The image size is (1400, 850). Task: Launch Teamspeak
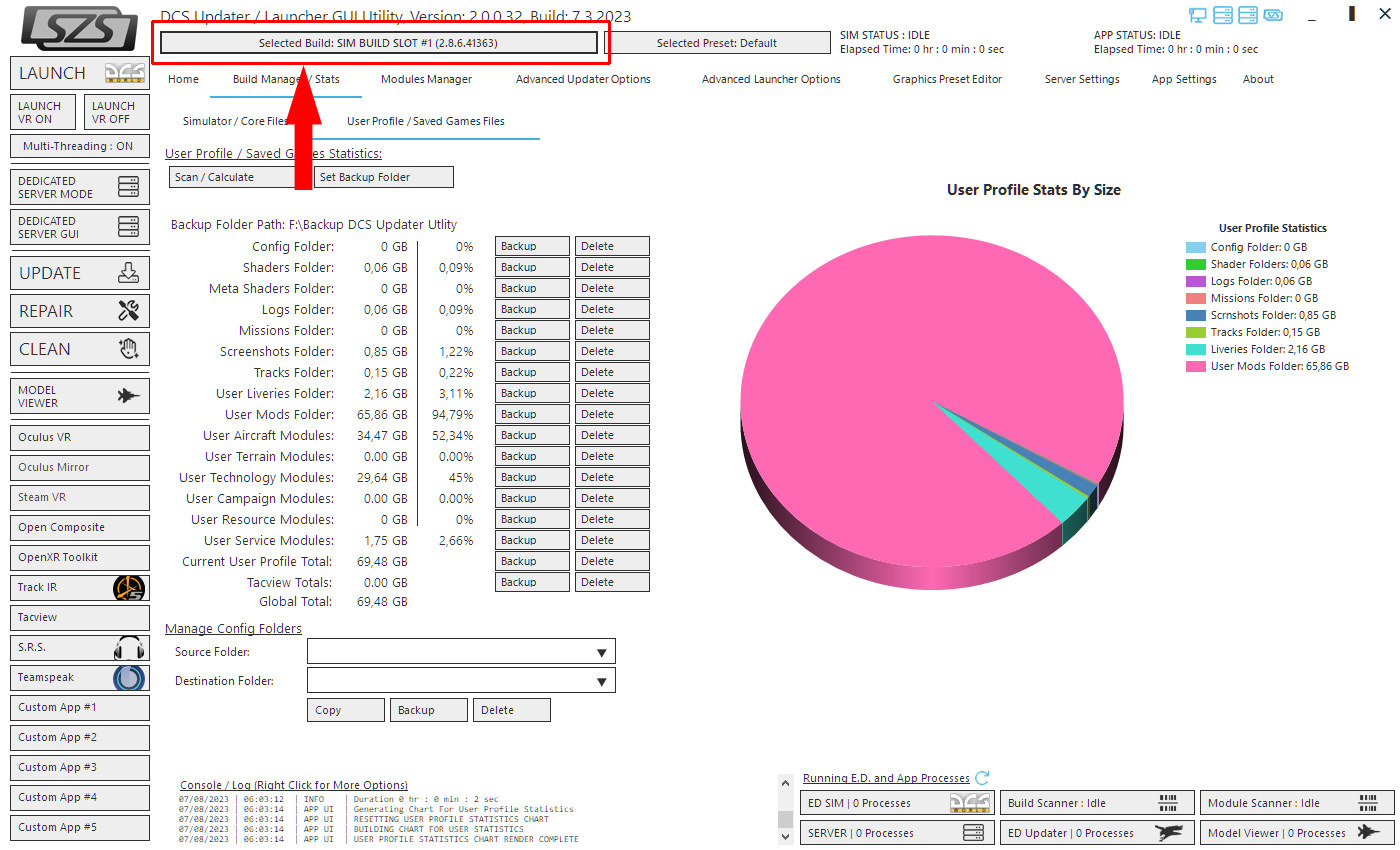pos(80,677)
